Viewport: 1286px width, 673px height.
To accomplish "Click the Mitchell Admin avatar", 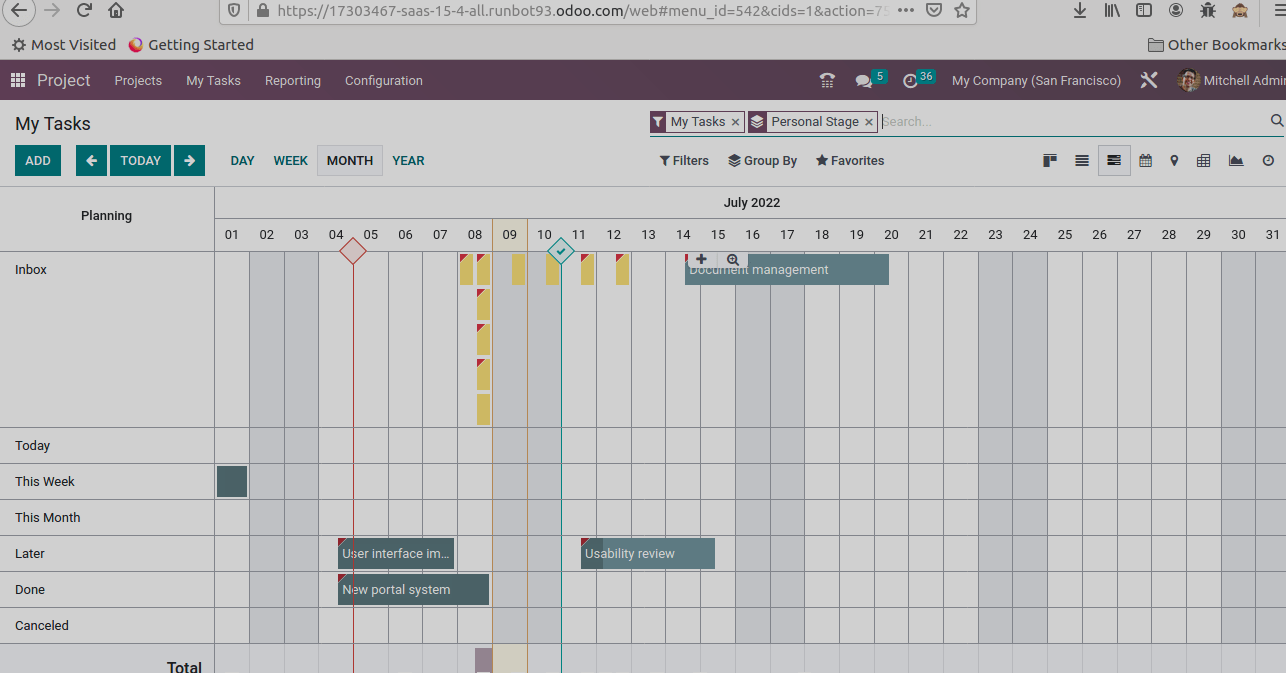I will pos(1189,80).
